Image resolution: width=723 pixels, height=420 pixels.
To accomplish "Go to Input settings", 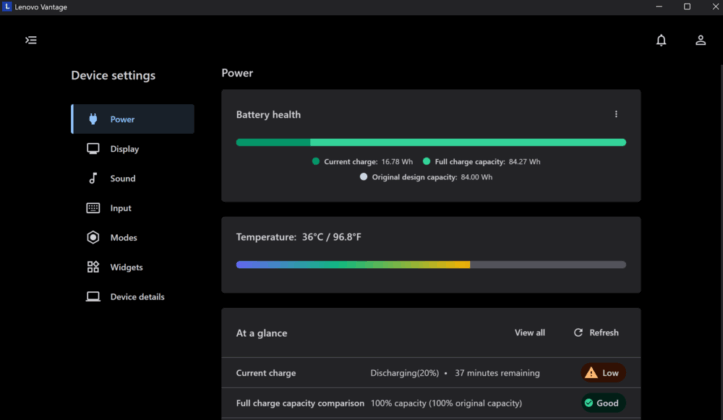I will point(133,208).
